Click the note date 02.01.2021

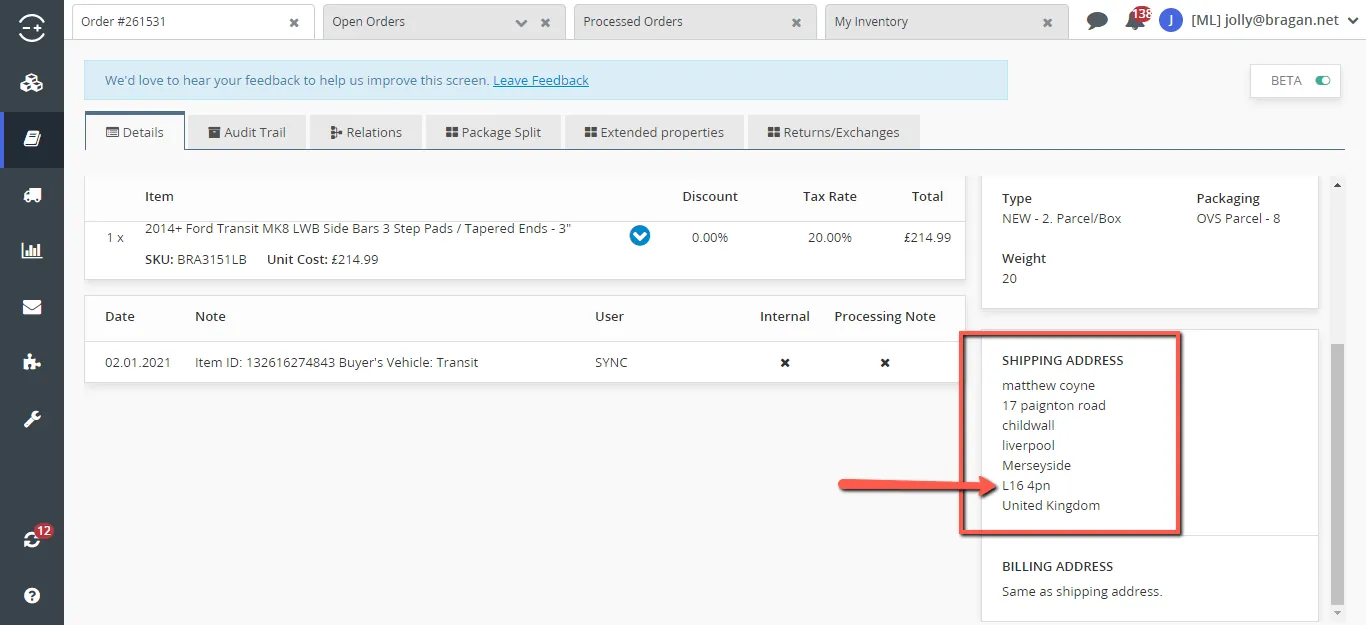pos(138,362)
